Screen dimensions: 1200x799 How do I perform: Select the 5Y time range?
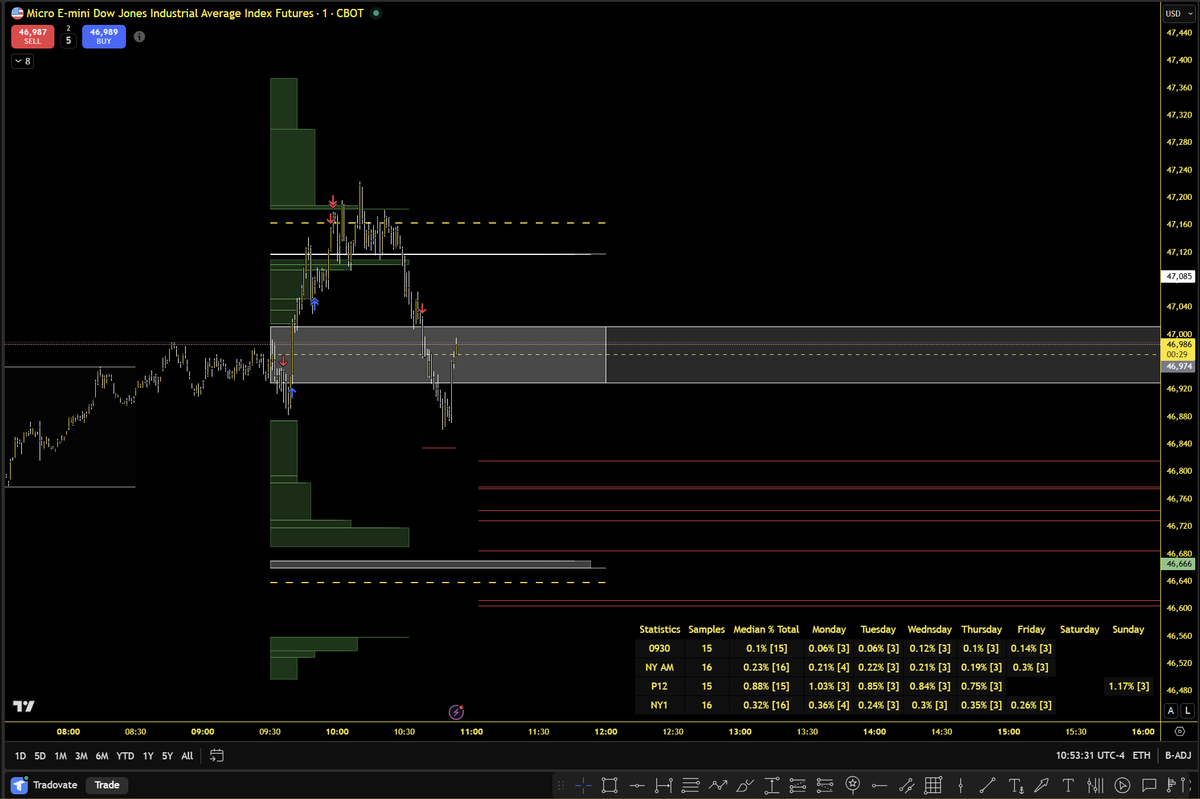click(x=168, y=756)
